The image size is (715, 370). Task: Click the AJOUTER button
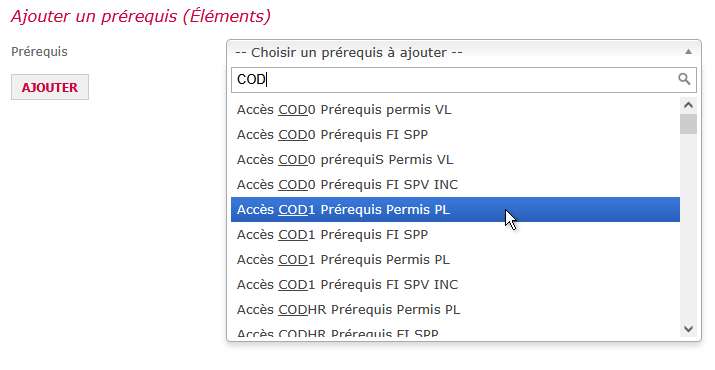[50, 87]
